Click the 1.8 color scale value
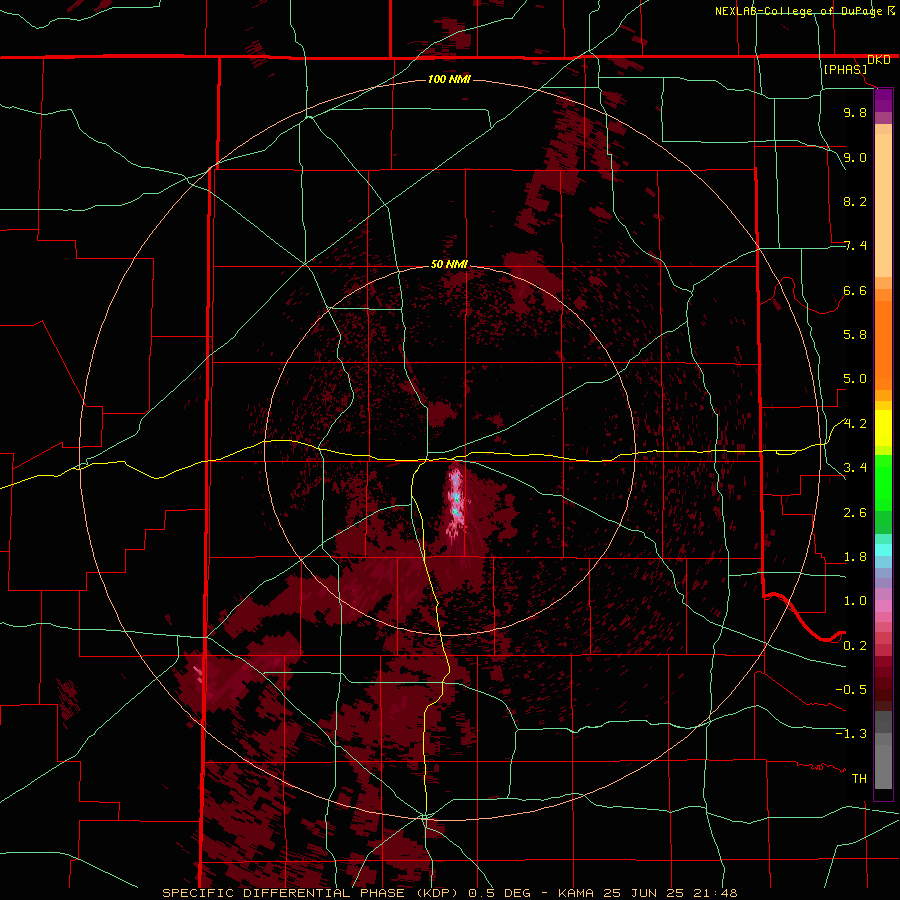 (x=855, y=557)
